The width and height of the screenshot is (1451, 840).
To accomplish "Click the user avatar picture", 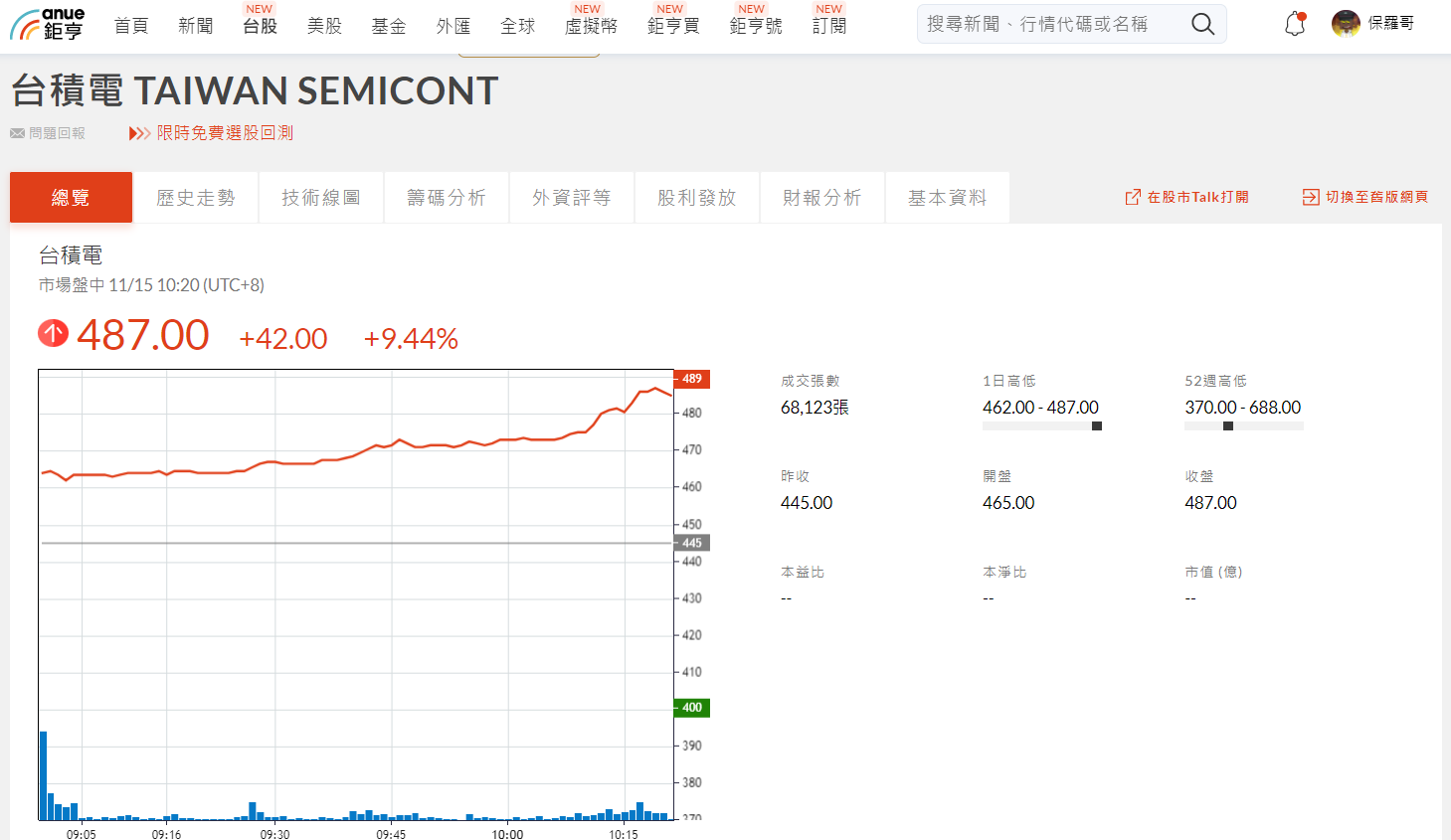I will point(1346,24).
